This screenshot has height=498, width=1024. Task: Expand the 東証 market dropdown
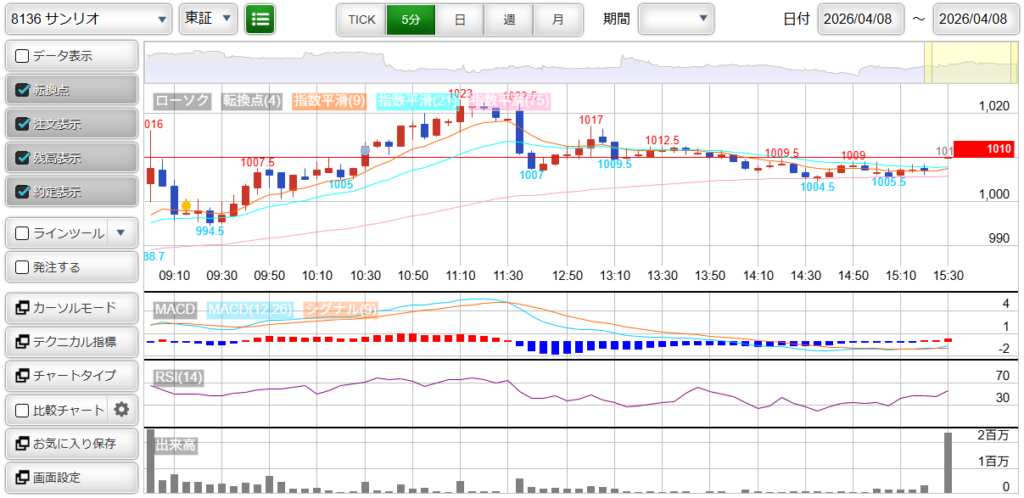209,18
